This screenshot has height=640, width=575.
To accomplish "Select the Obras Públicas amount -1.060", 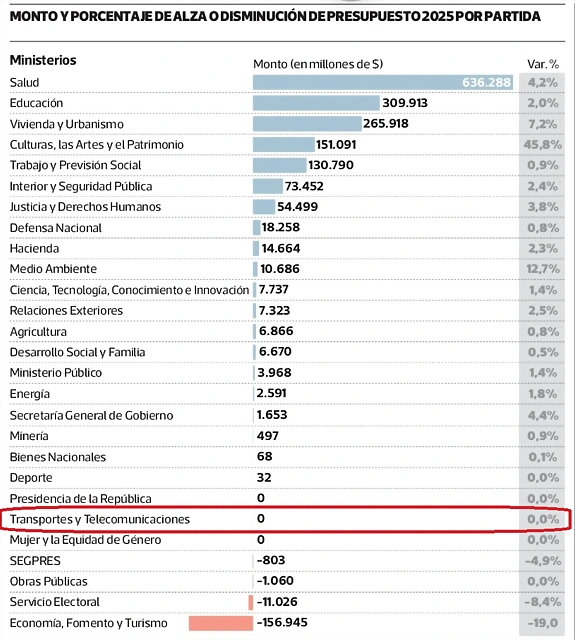I will click(275, 581).
